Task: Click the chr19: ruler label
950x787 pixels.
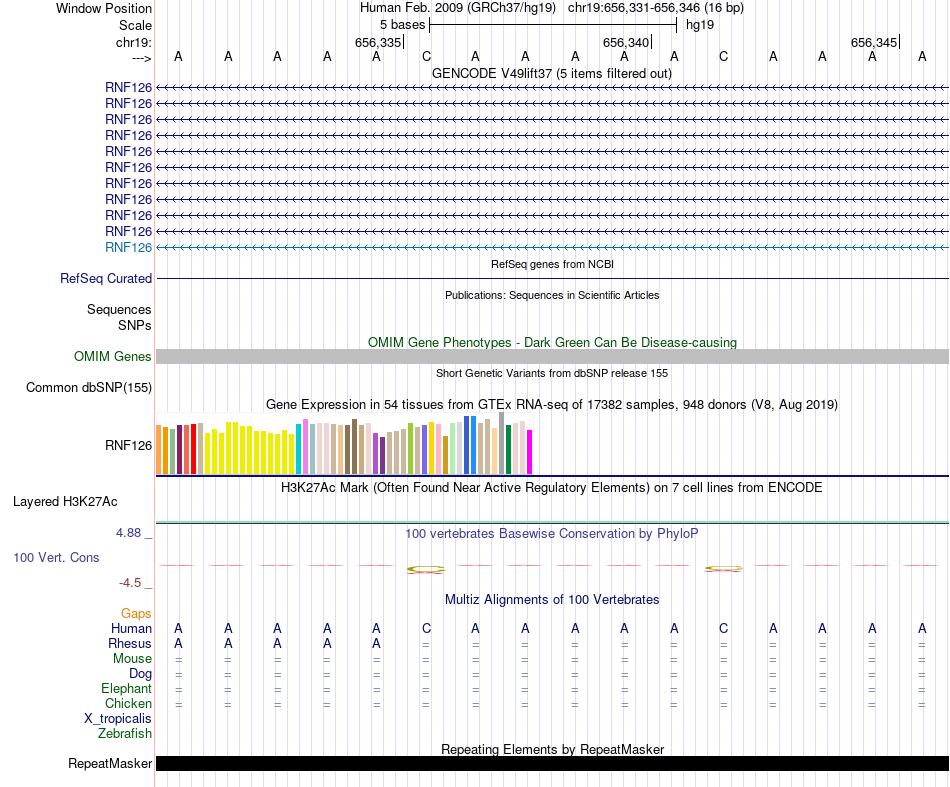Action: (134, 42)
